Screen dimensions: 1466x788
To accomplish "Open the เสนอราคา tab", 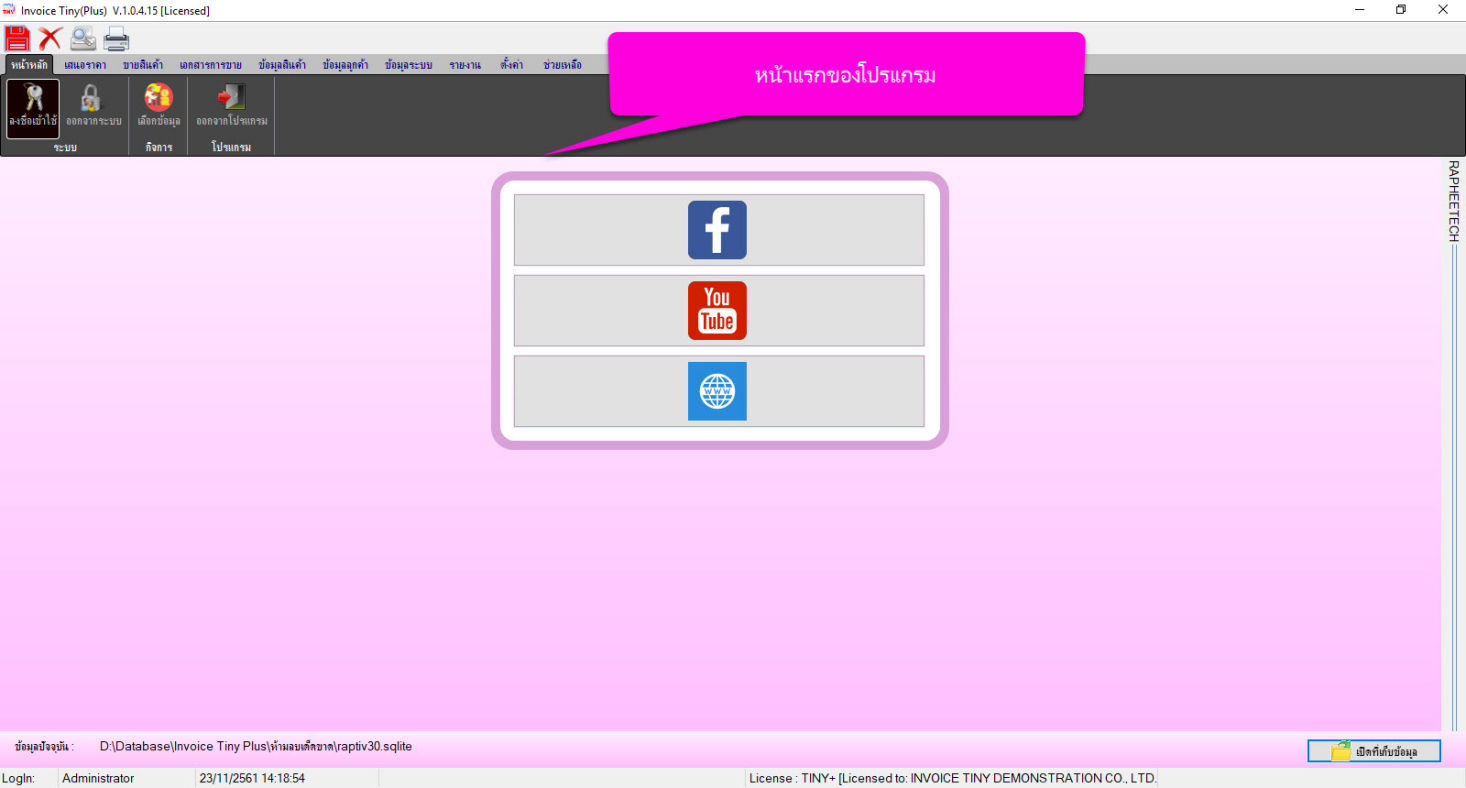I will coord(85,65).
